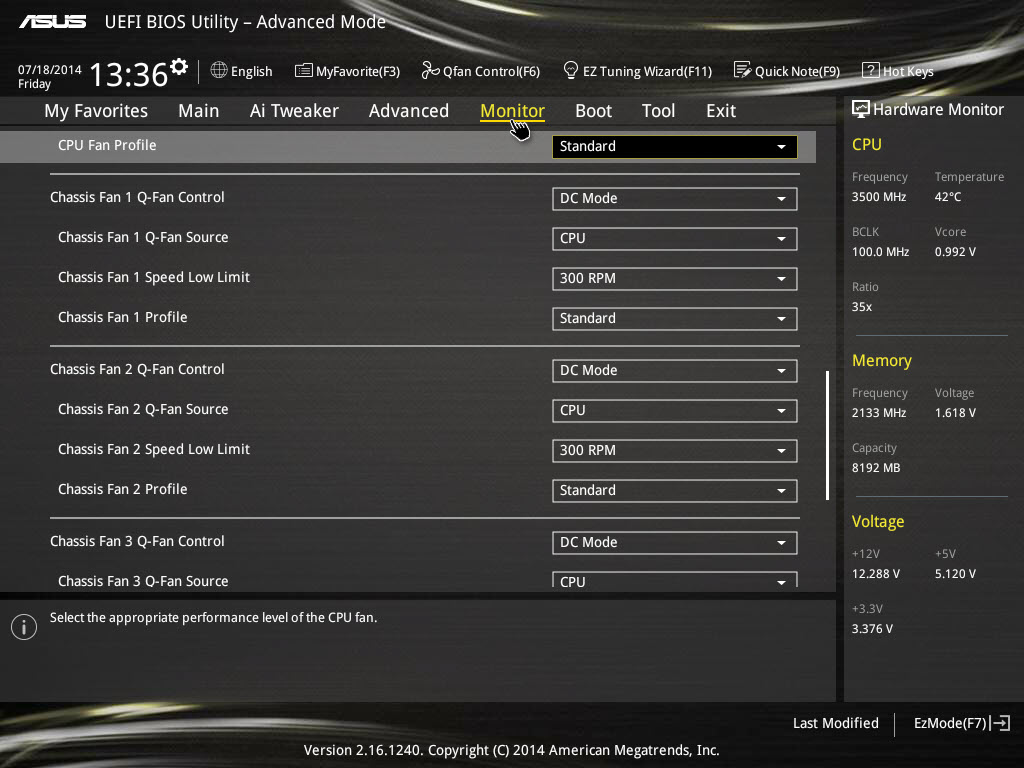Click the EZ Tuning Wizard bulb icon
The height and width of the screenshot is (768, 1024).
[x=571, y=70]
